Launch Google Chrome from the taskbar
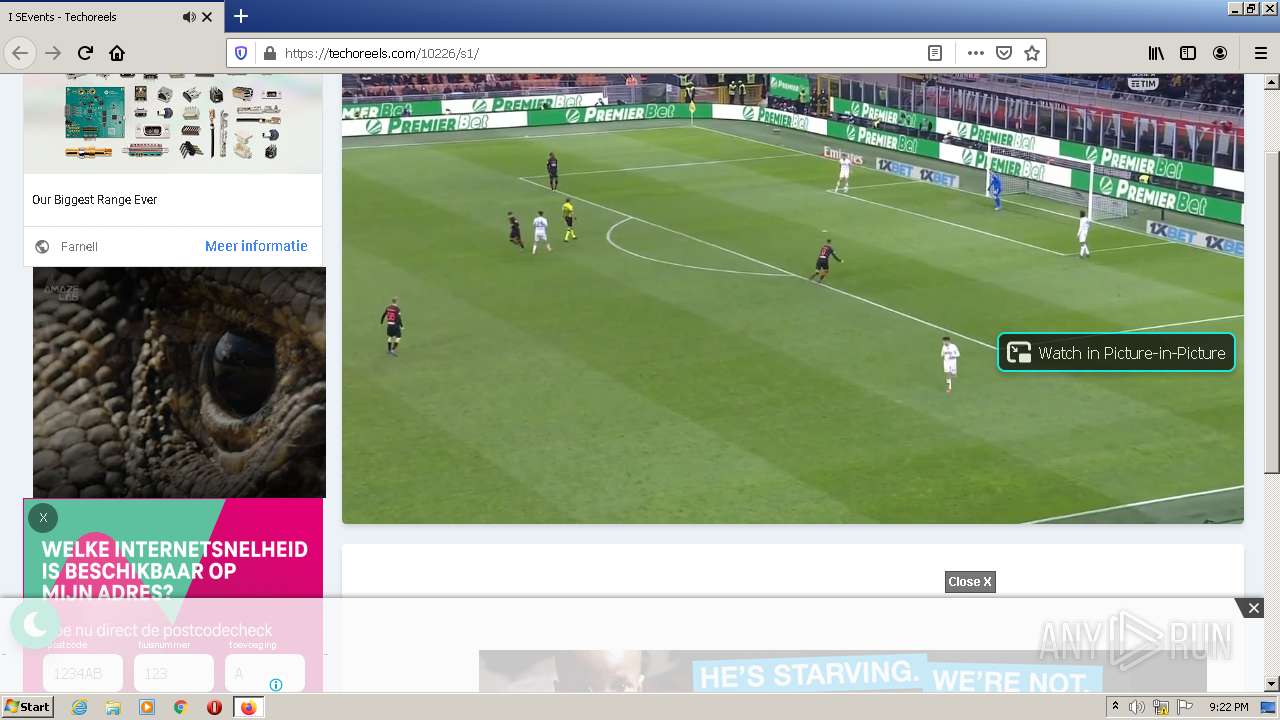Image resolution: width=1280 pixels, height=720 pixels. pyautogui.click(x=181, y=707)
